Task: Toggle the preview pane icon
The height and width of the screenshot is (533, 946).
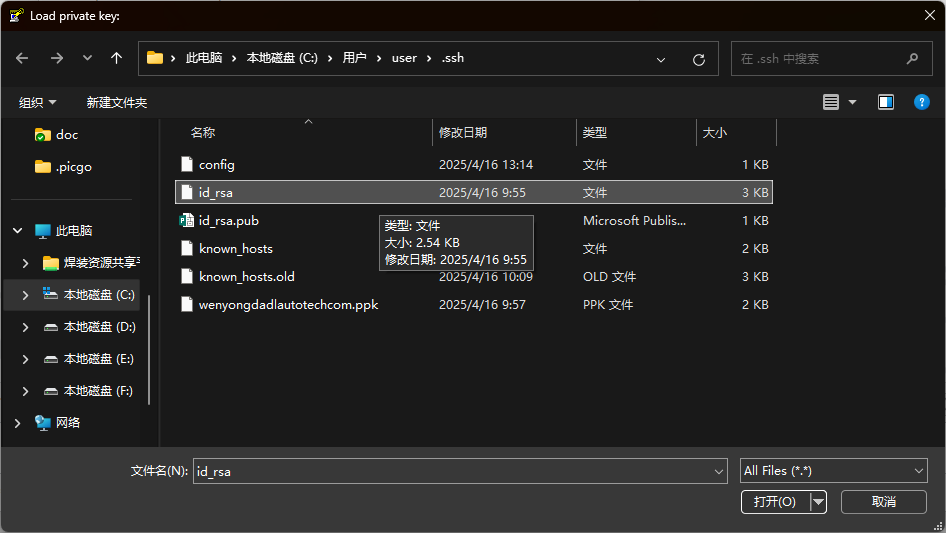Action: pos(885,102)
